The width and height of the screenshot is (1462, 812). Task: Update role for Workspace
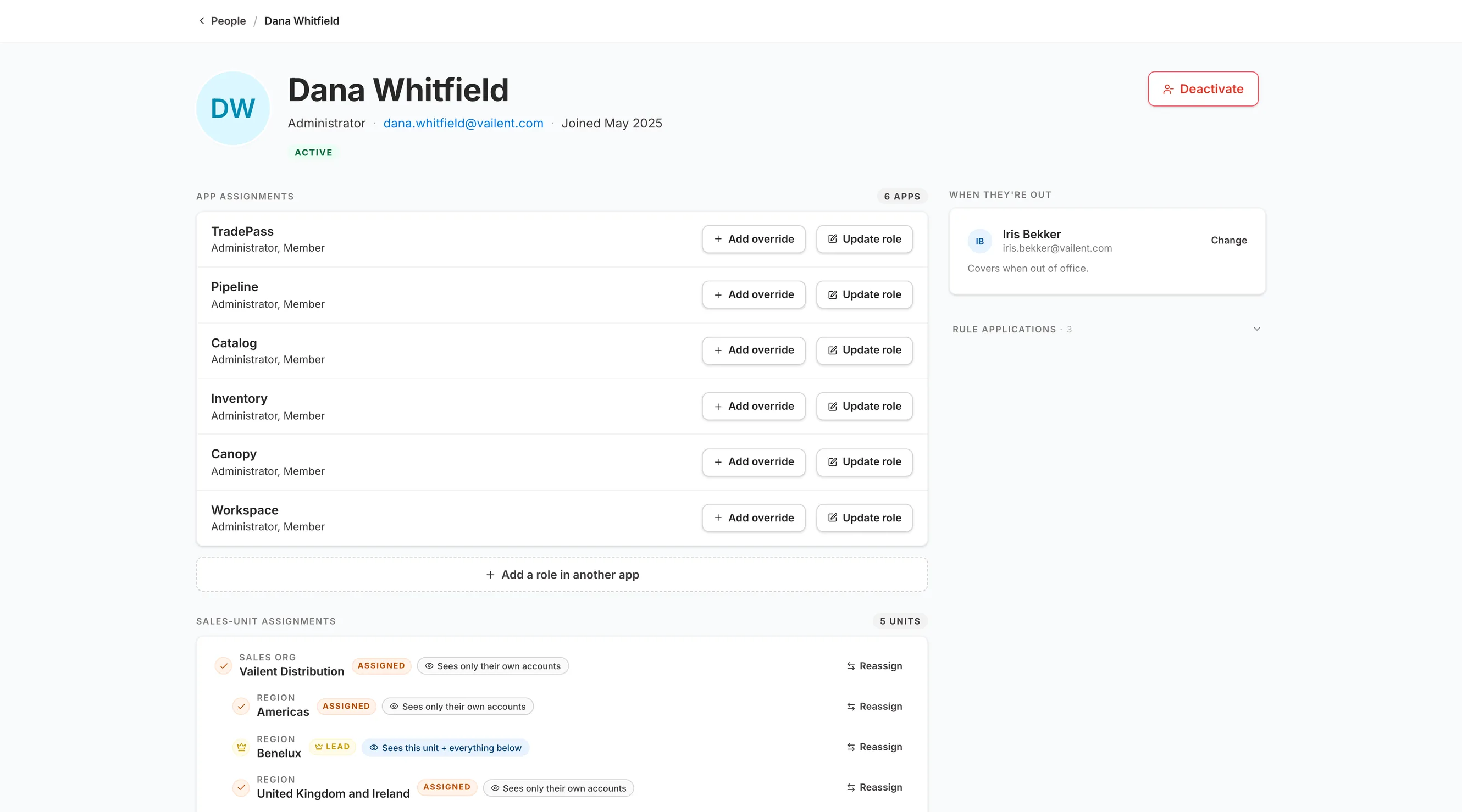(864, 518)
